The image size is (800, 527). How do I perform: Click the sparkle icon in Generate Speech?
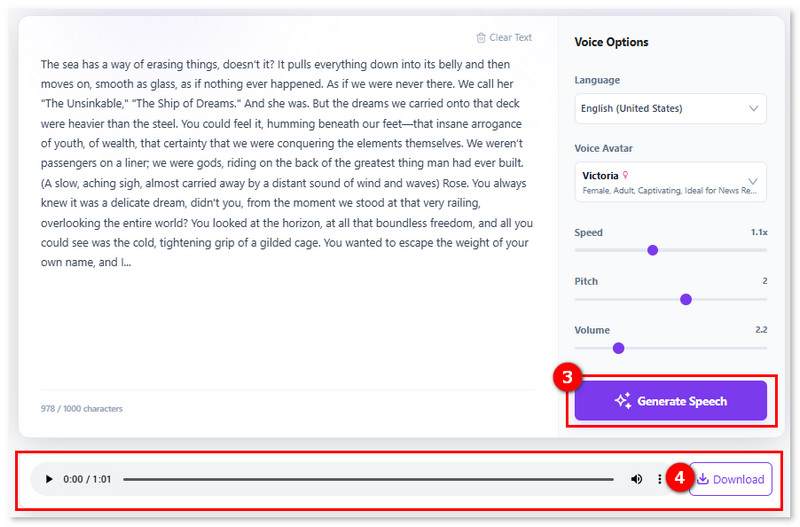point(622,401)
